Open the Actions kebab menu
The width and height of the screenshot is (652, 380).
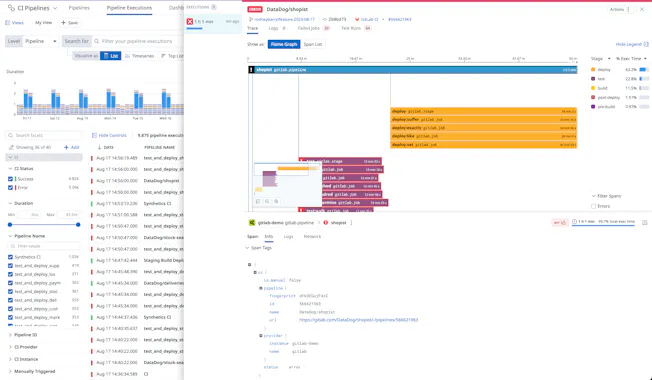(629, 10)
